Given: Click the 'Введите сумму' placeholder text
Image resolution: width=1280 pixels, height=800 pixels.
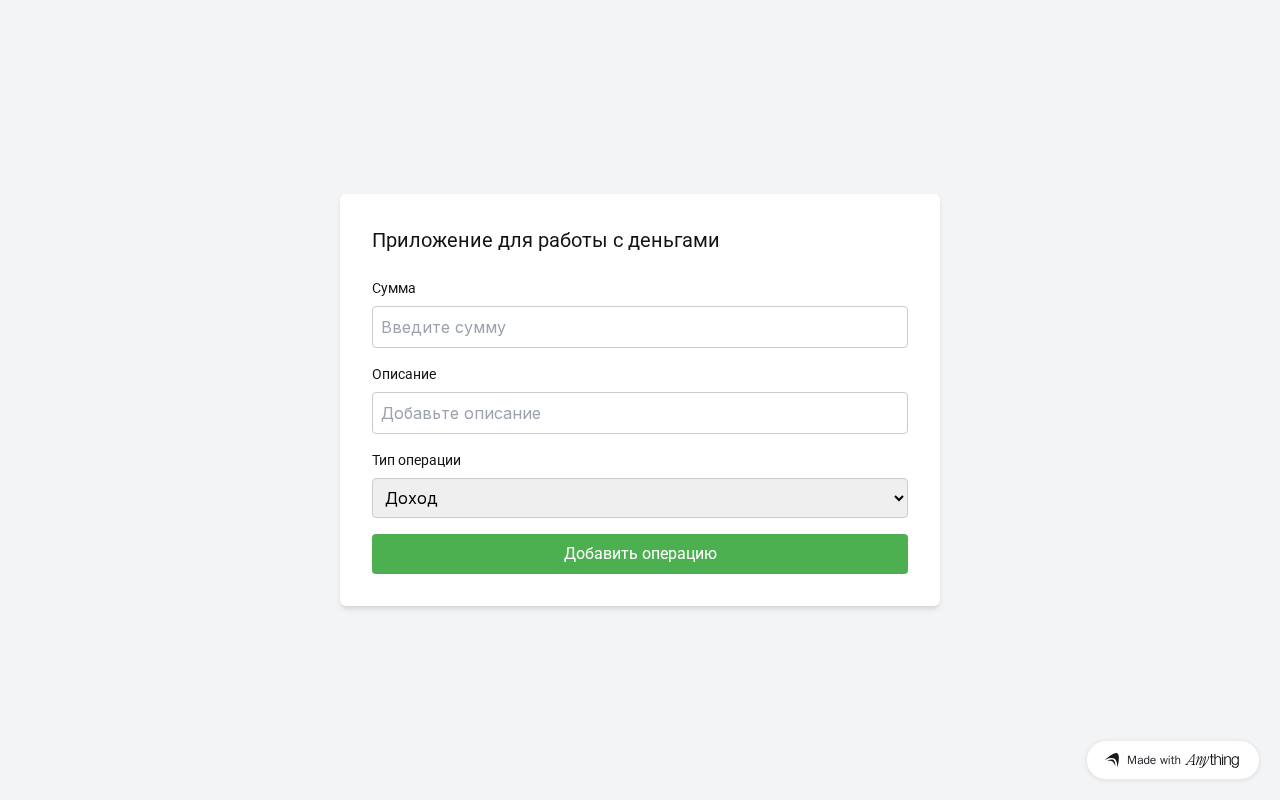Looking at the screenshot, I should (443, 327).
